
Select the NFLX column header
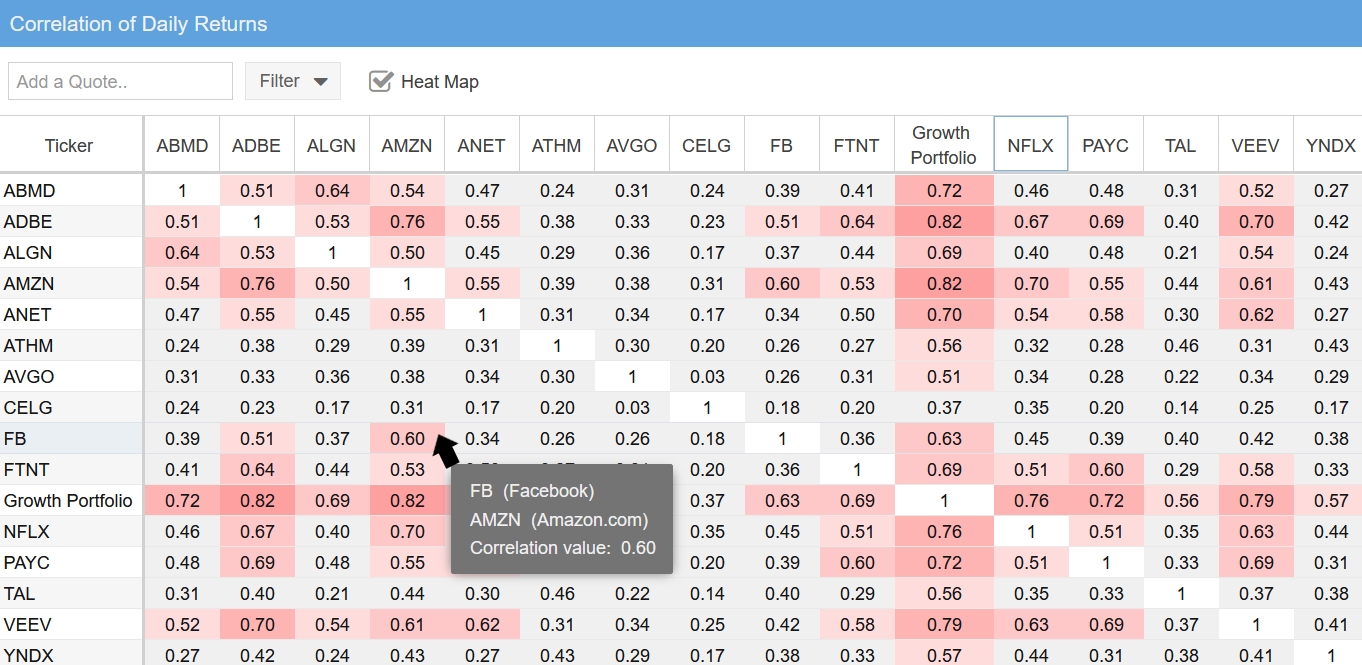(x=1031, y=143)
